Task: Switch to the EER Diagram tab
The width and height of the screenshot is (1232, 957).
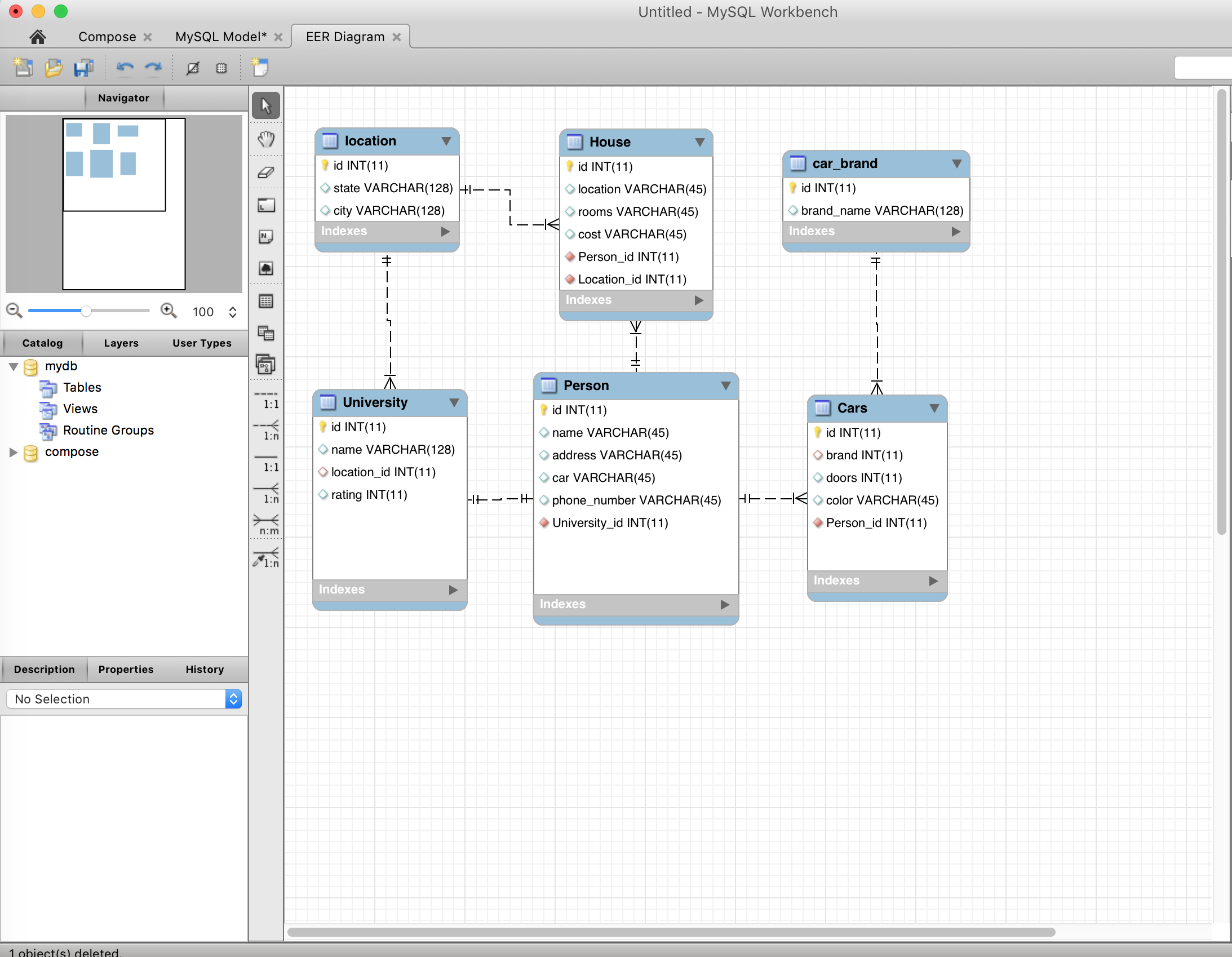Action: tap(343, 37)
